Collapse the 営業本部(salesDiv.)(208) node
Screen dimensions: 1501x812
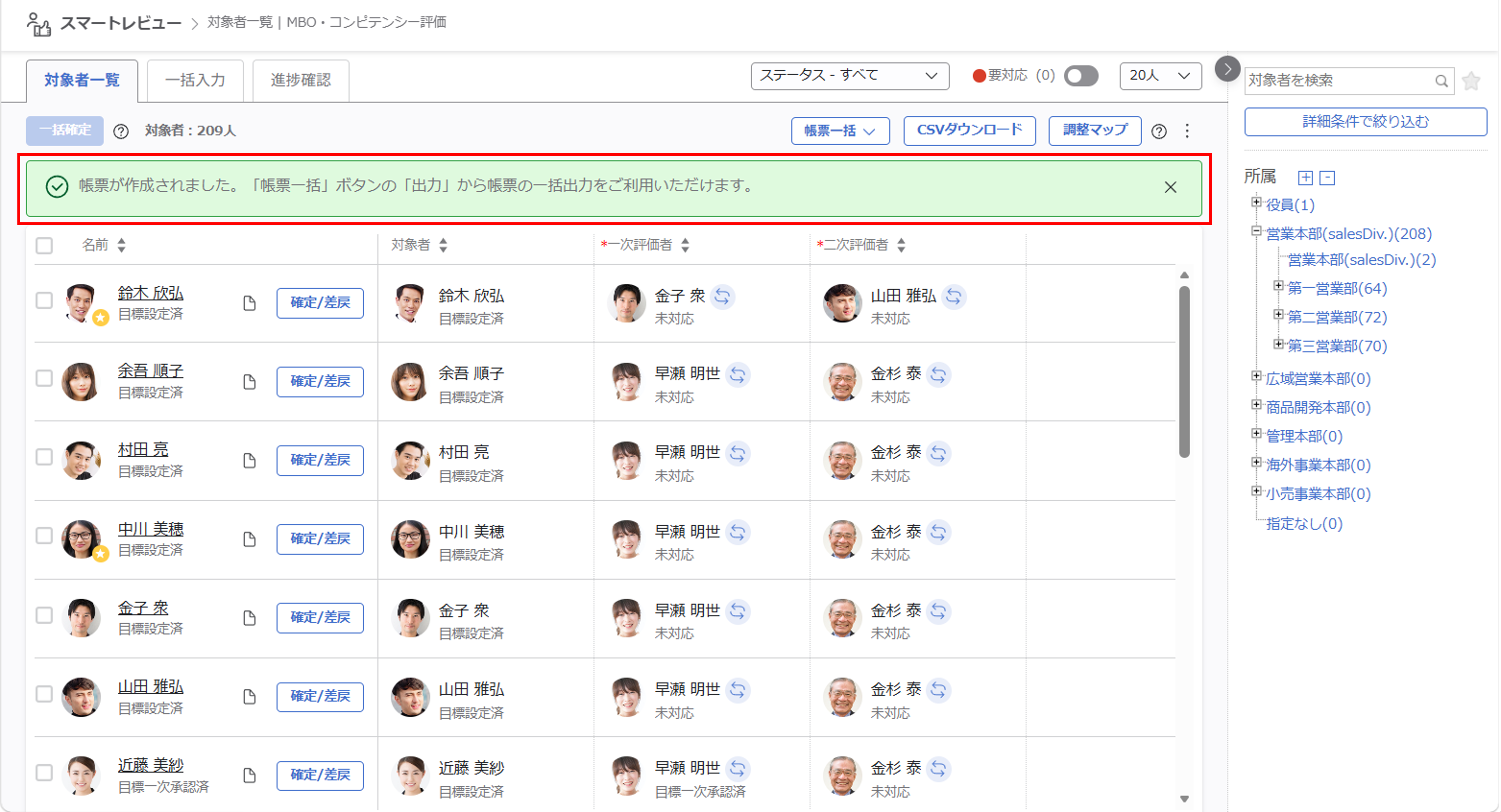pyautogui.click(x=1256, y=231)
